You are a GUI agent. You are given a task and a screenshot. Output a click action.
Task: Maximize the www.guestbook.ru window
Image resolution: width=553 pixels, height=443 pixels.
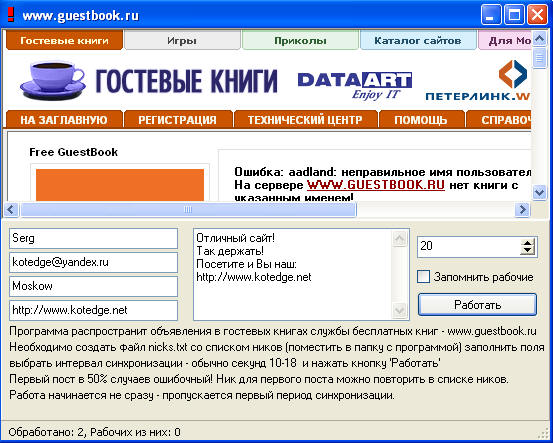point(514,15)
